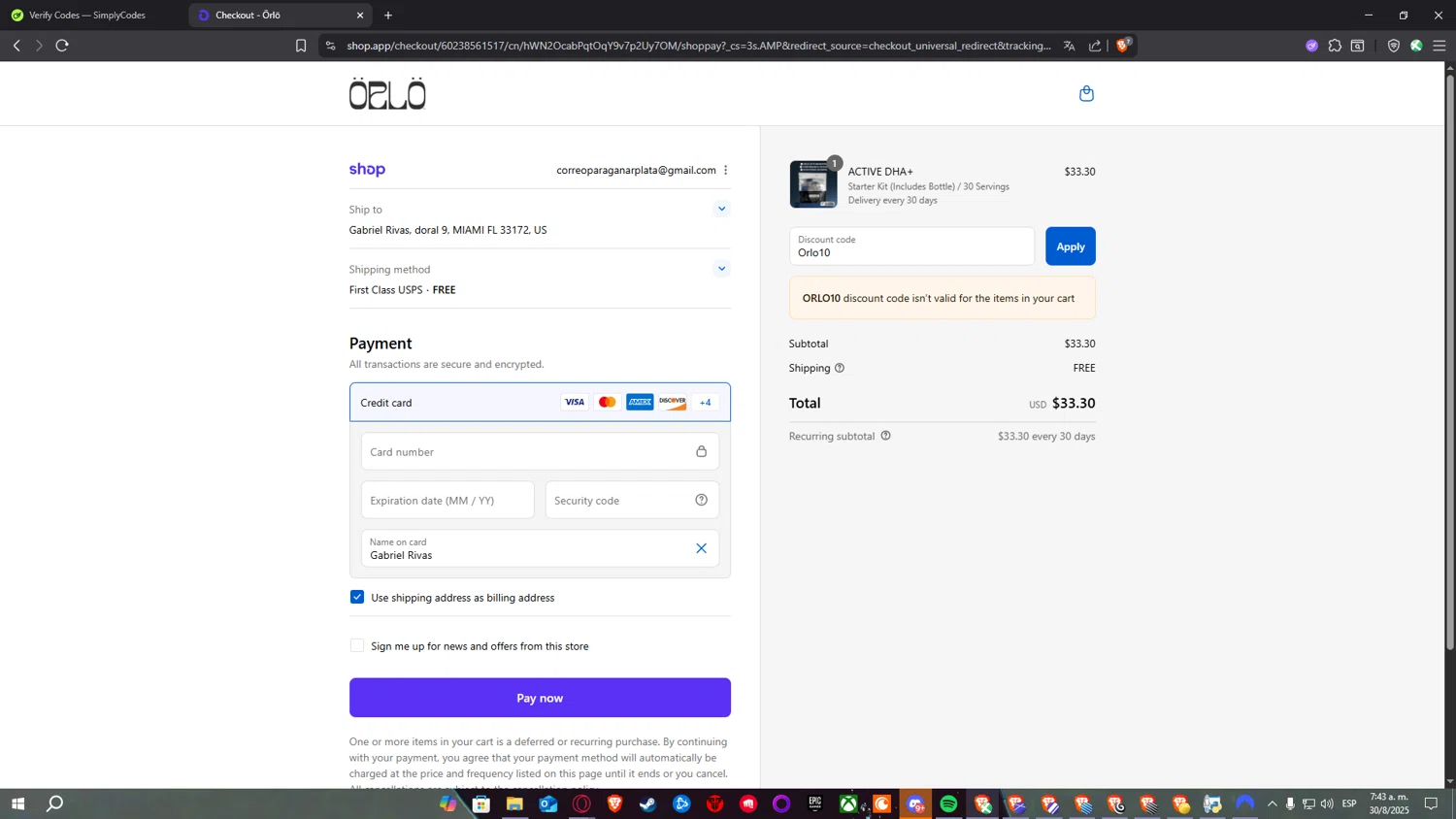The width and height of the screenshot is (1456, 819).
Task: Open the taskbar clock and date
Action: tap(1388, 803)
